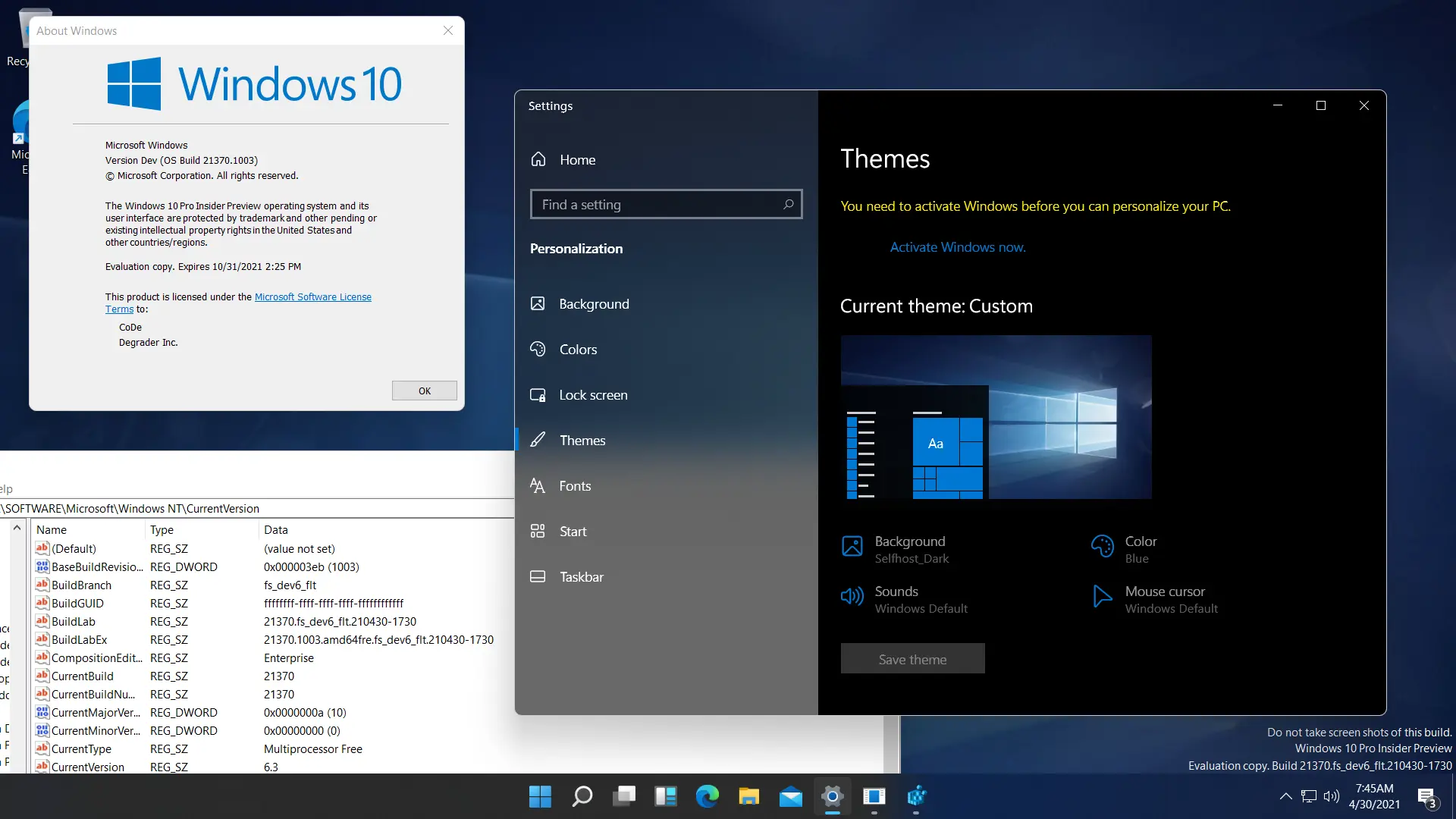Screen dimensions: 1456x819
Task: Open the Colors settings page
Action: coord(666,350)
